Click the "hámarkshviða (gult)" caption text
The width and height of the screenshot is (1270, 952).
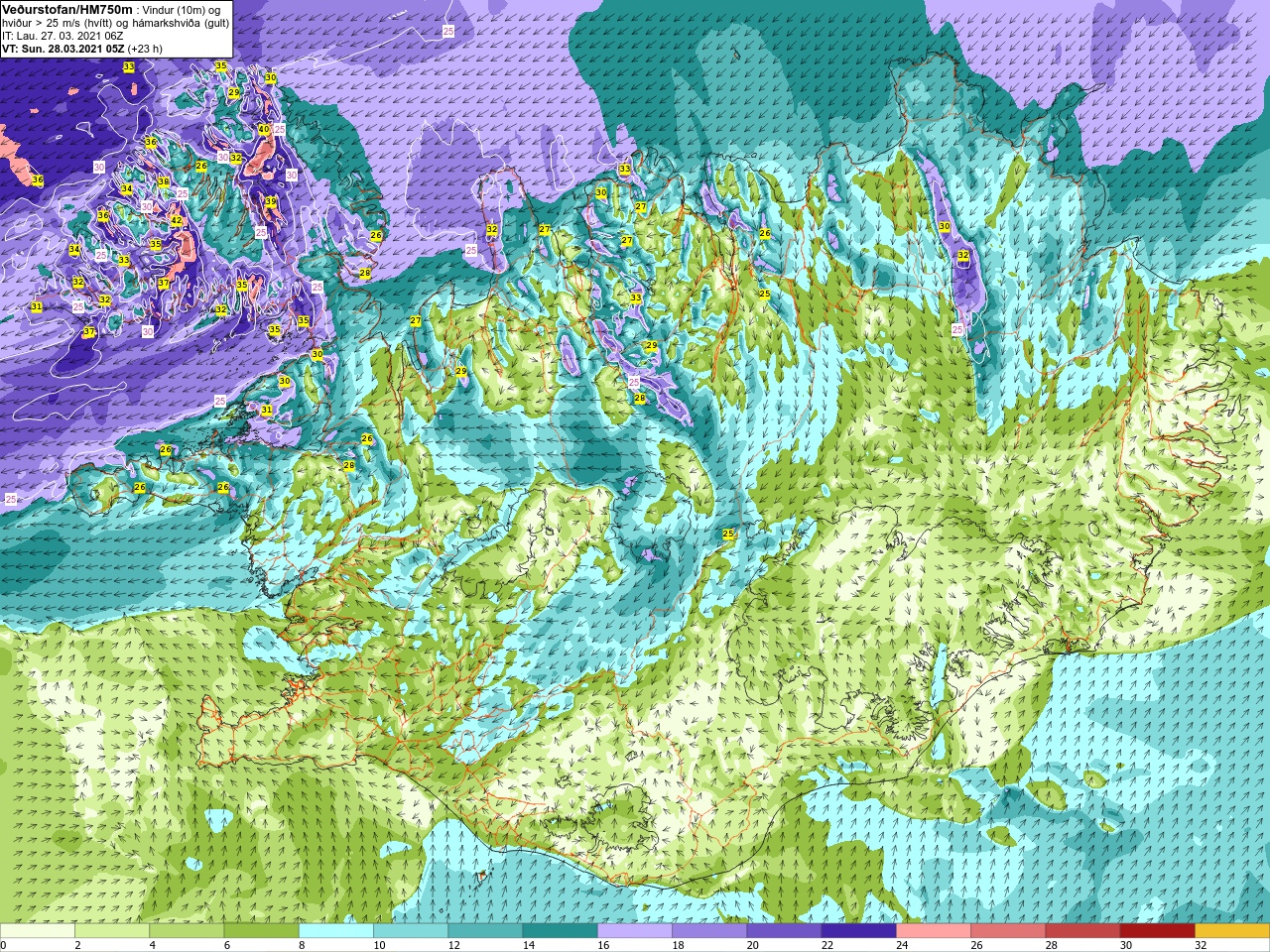pos(181,23)
